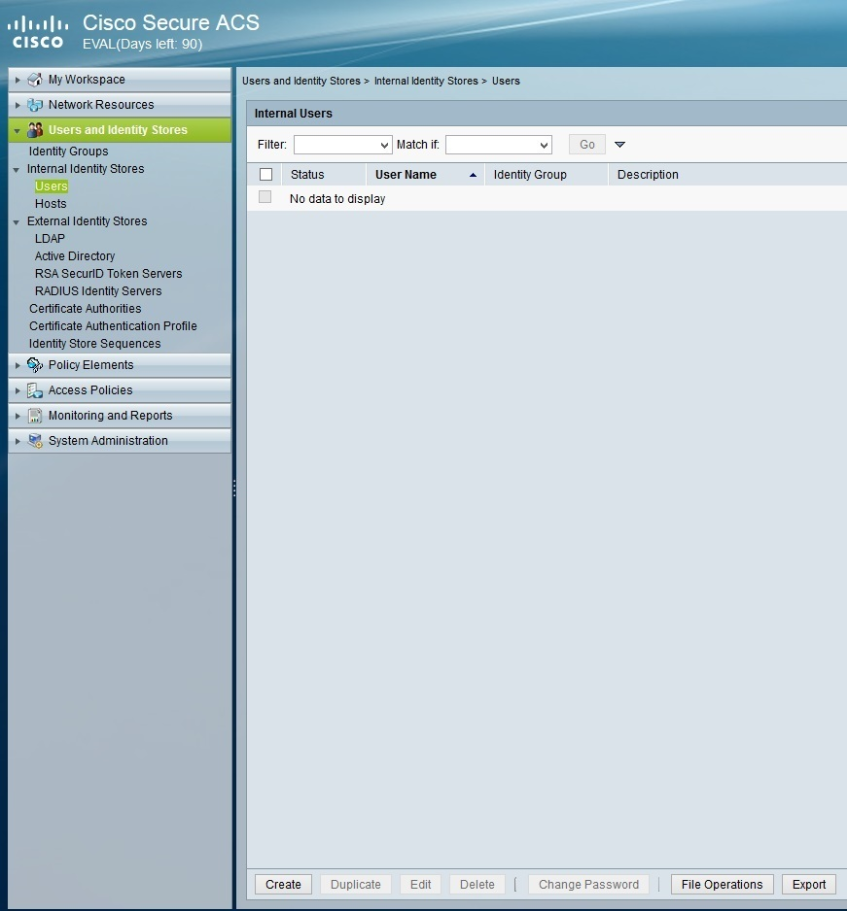The height and width of the screenshot is (911, 847).
Task: Click the Create button
Action: [x=283, y=884]
